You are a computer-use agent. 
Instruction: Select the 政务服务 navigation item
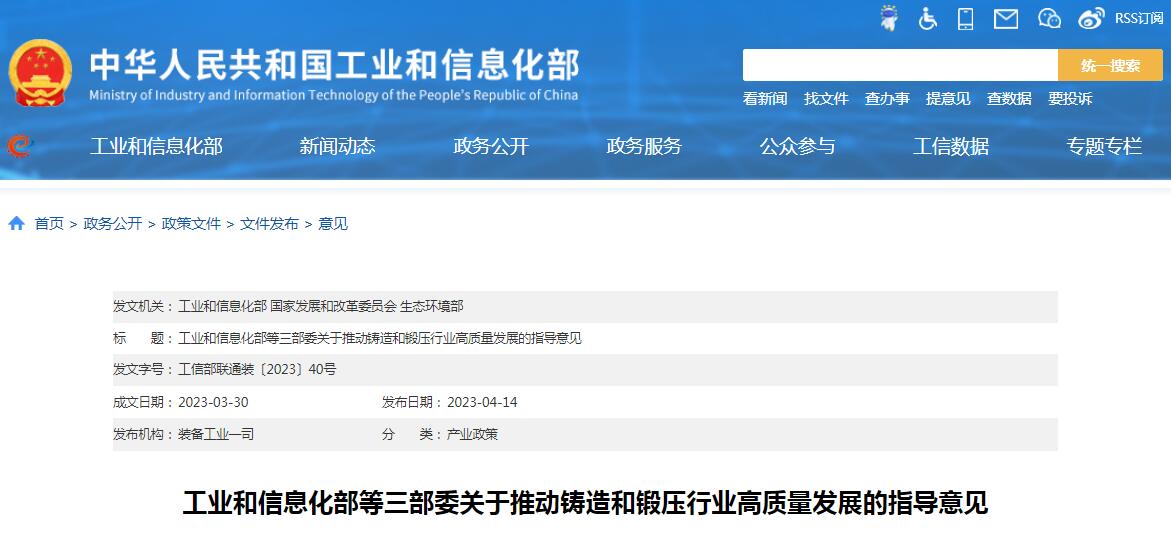click(644, 146)
